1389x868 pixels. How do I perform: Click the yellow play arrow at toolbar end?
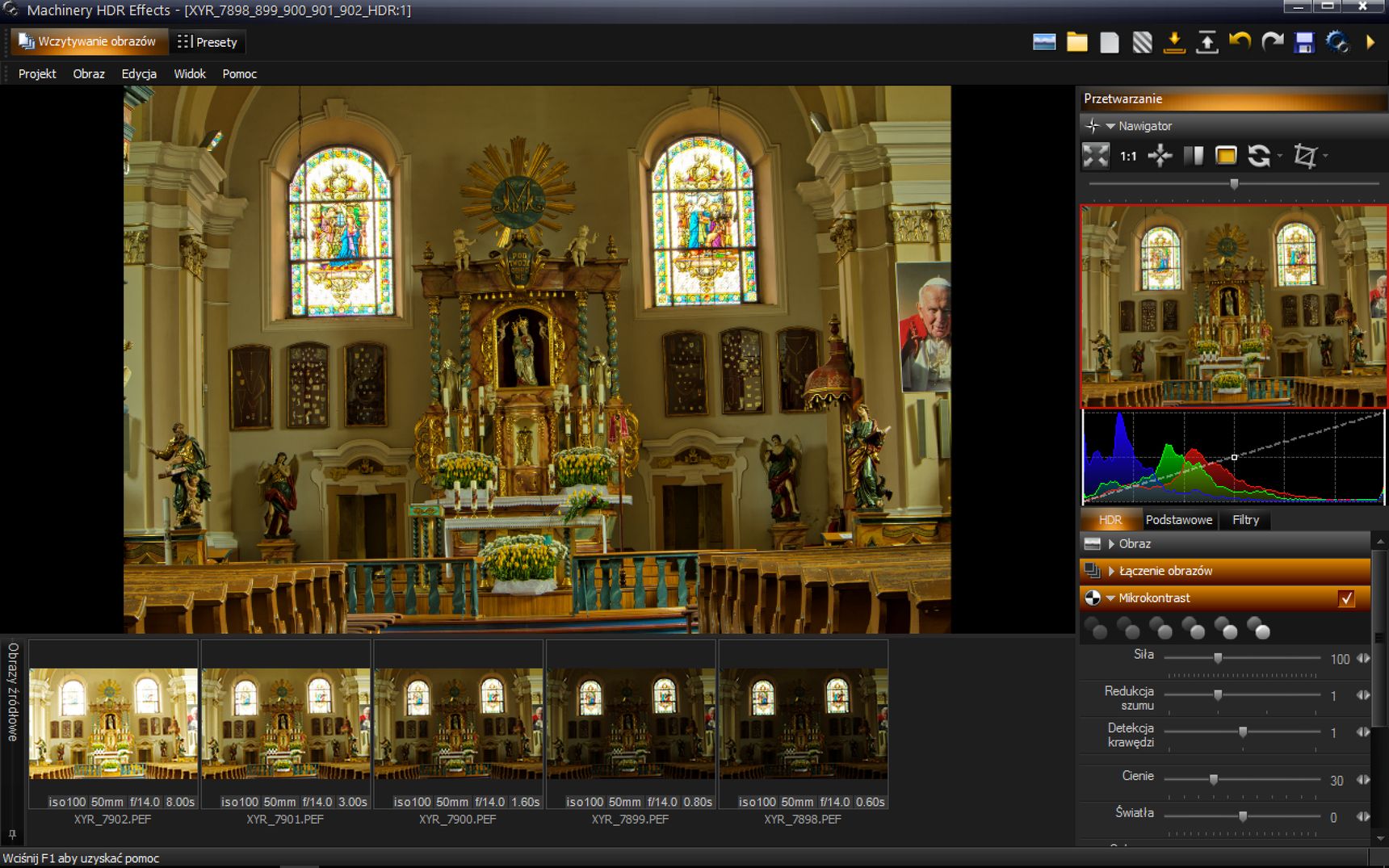(1370, 42)
